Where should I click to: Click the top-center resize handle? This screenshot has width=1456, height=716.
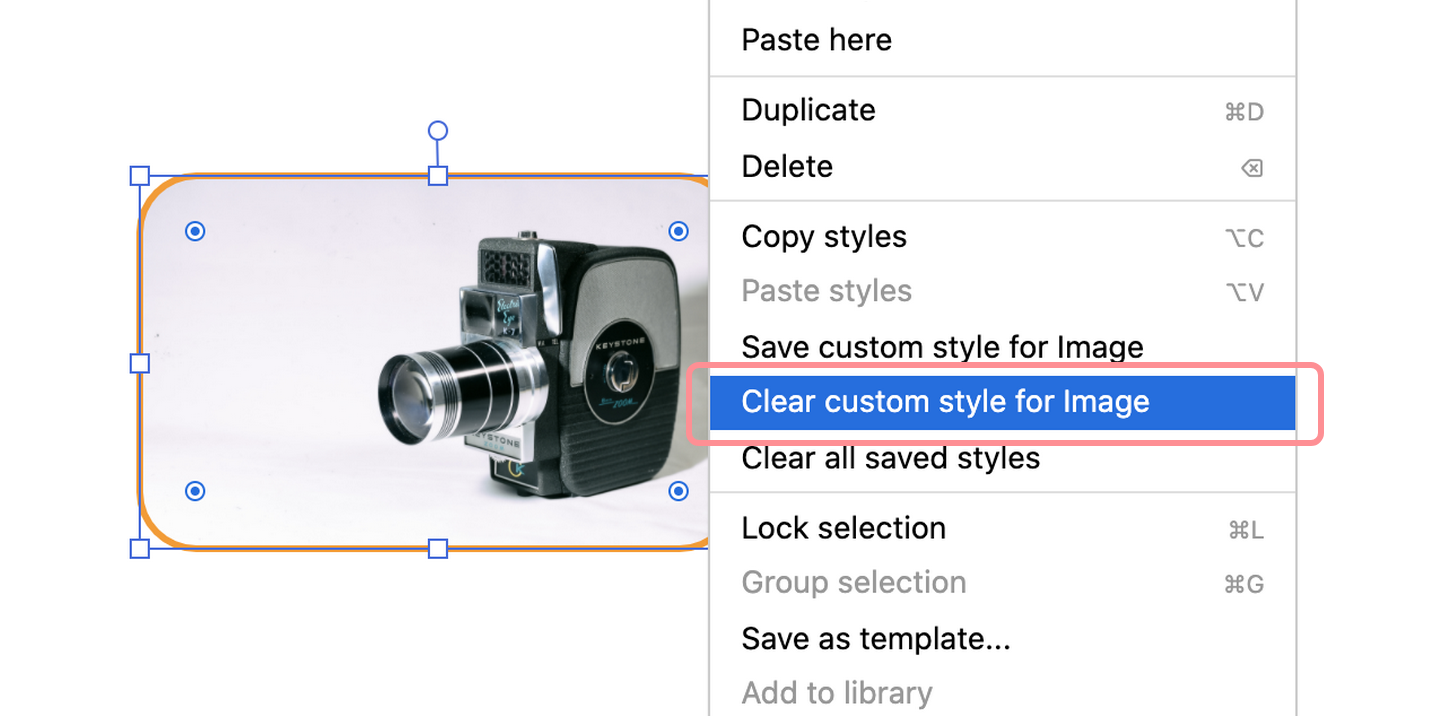tap(437, 175)
